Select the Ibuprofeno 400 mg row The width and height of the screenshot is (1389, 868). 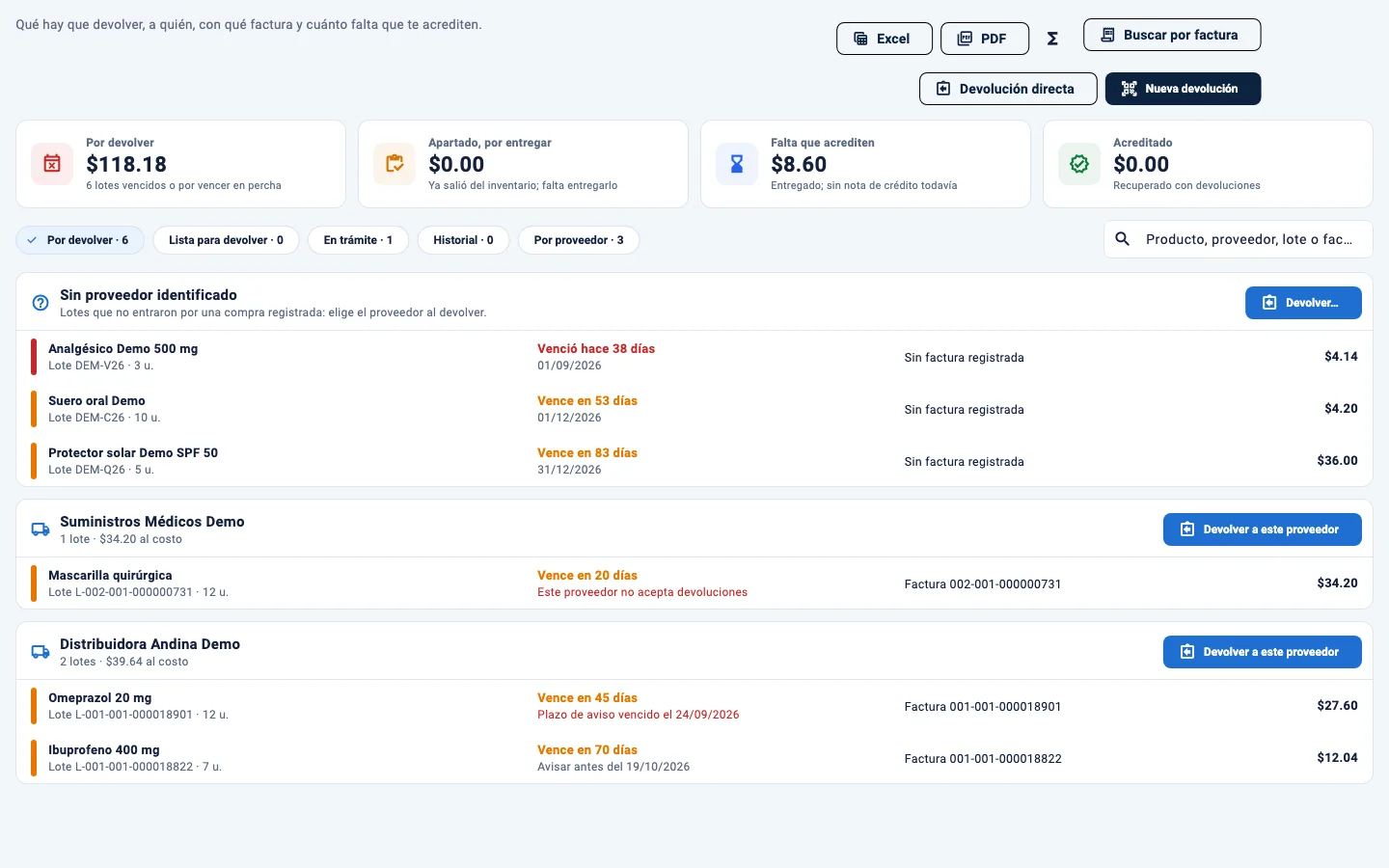[694, 758]
